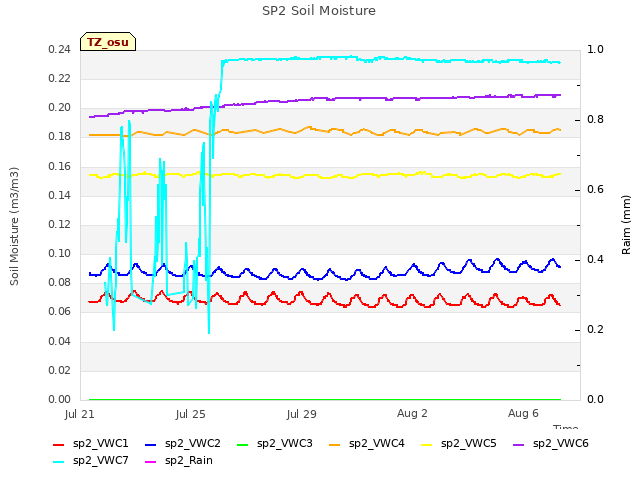Click the 0.04 left axis tick label
640x480 pixels.
point(59,341)
